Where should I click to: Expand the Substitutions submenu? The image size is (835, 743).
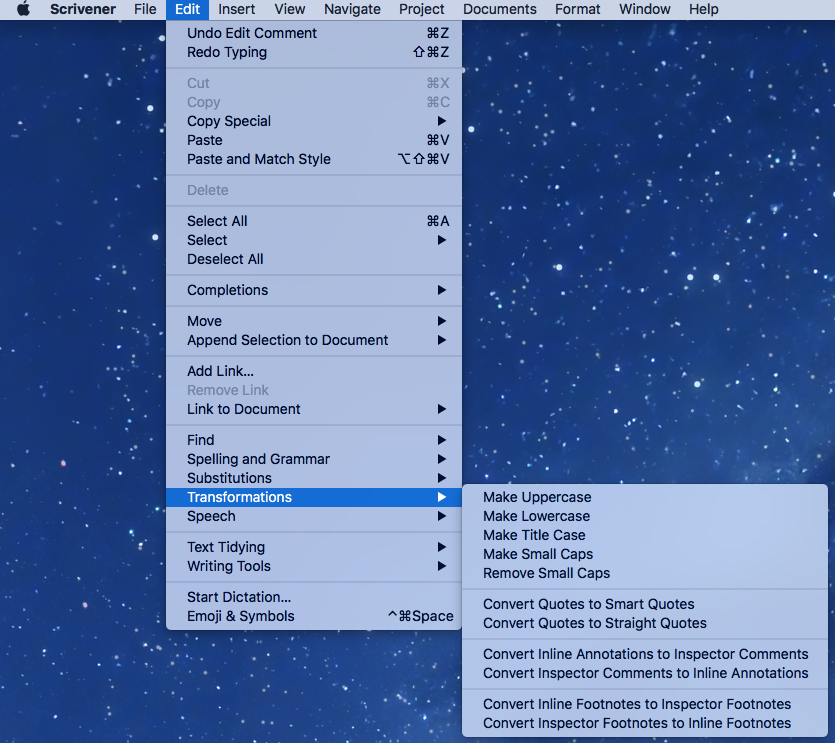[314, 478]
